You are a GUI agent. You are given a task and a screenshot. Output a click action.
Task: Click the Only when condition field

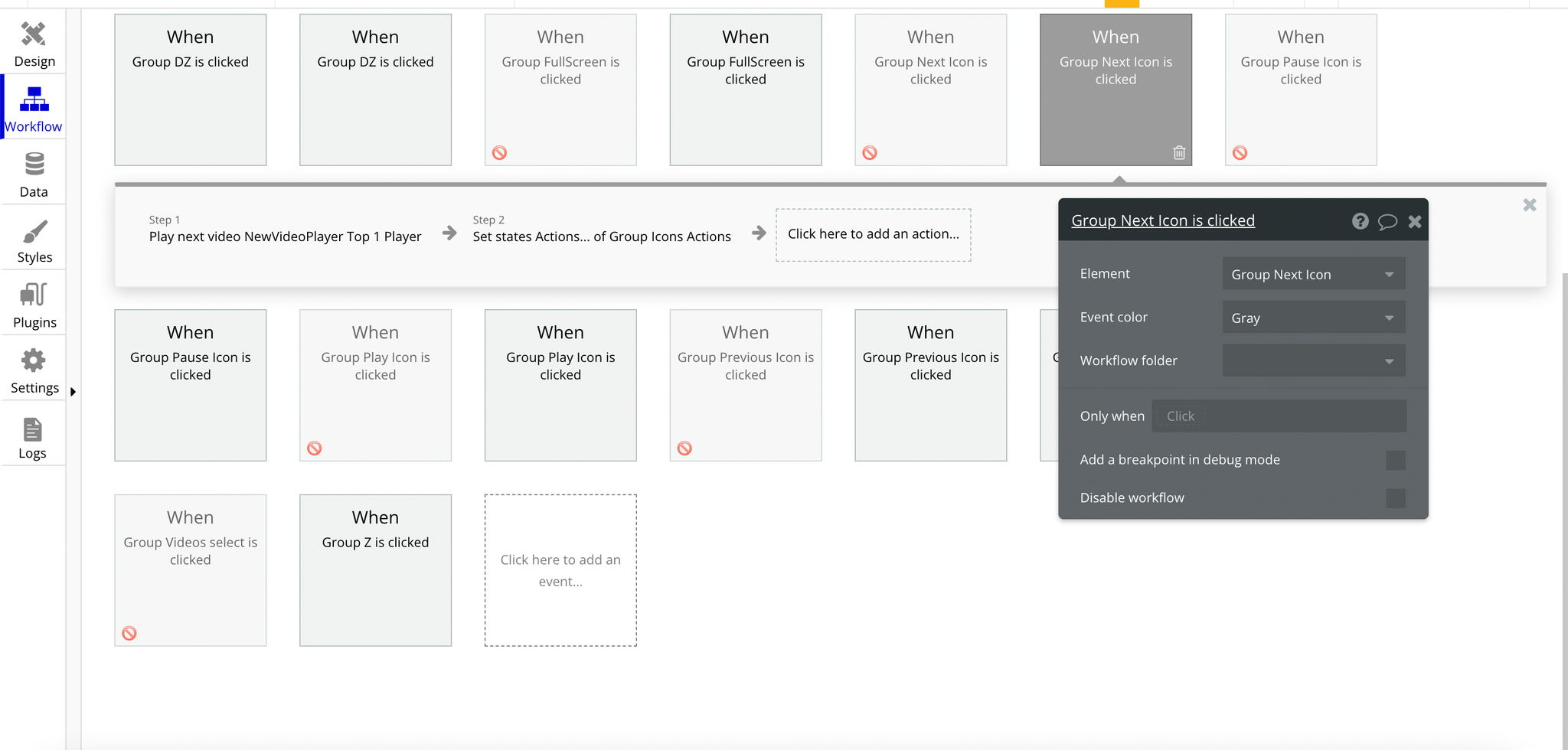click(1279, 416)
